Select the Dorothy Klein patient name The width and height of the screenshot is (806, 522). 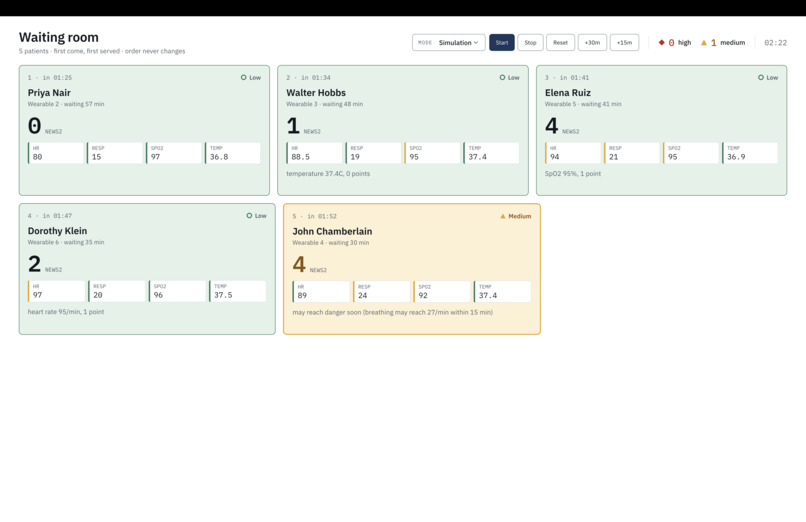(58, 231)
